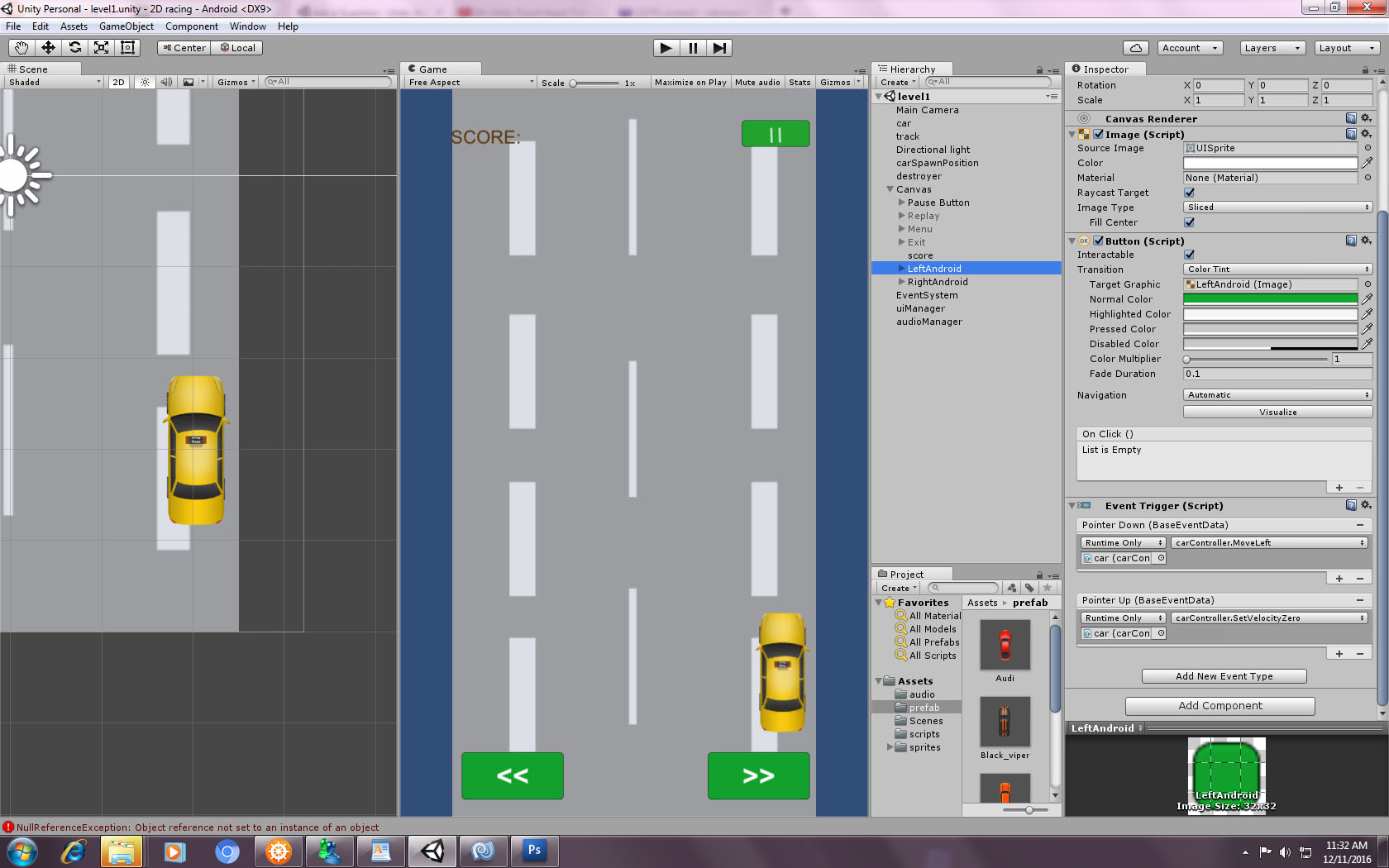Open Image Type Sliced dropdown
The height and width of the screenshot is (868, 1389).
[x=1278, y=207]
